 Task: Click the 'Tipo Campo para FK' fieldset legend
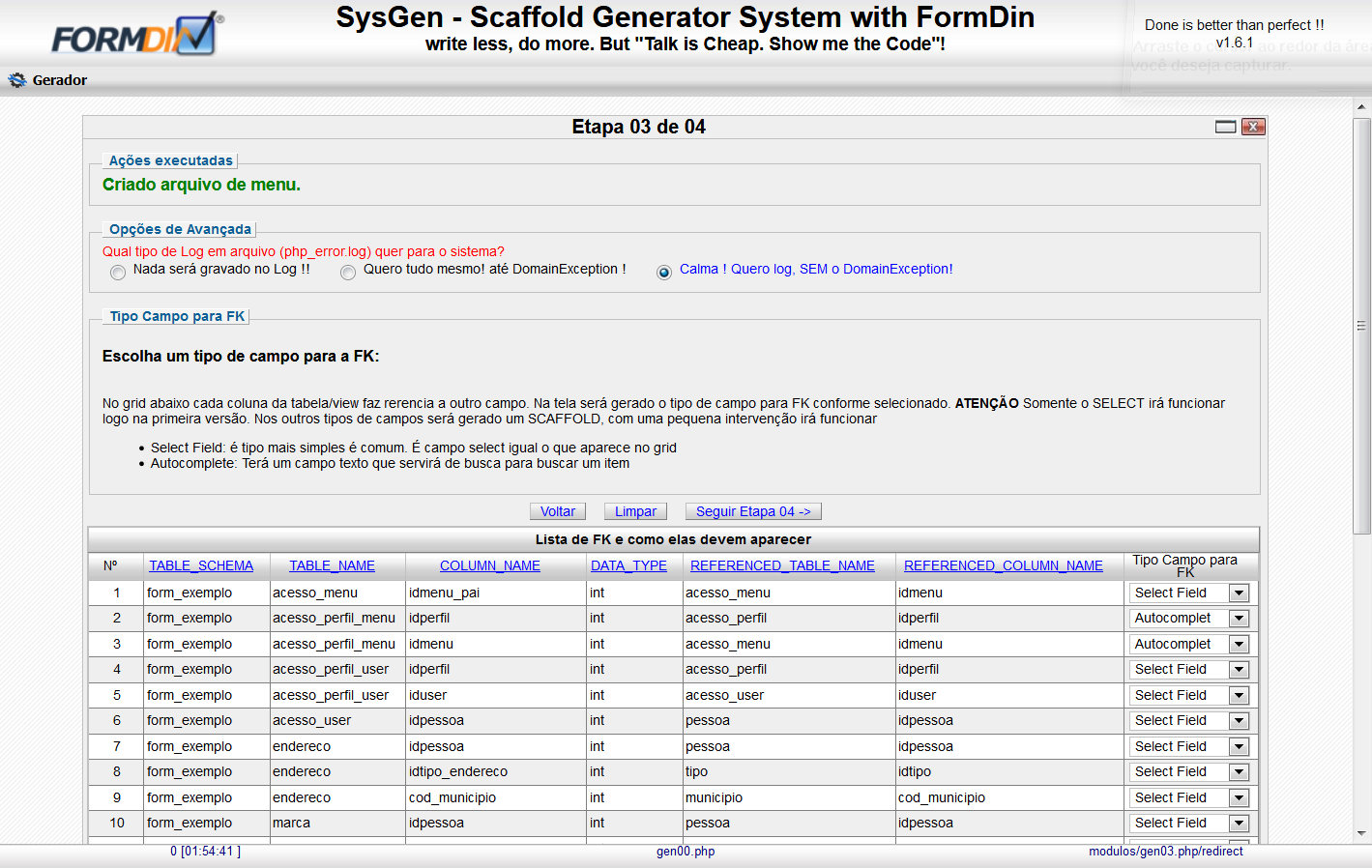[177, 316]
